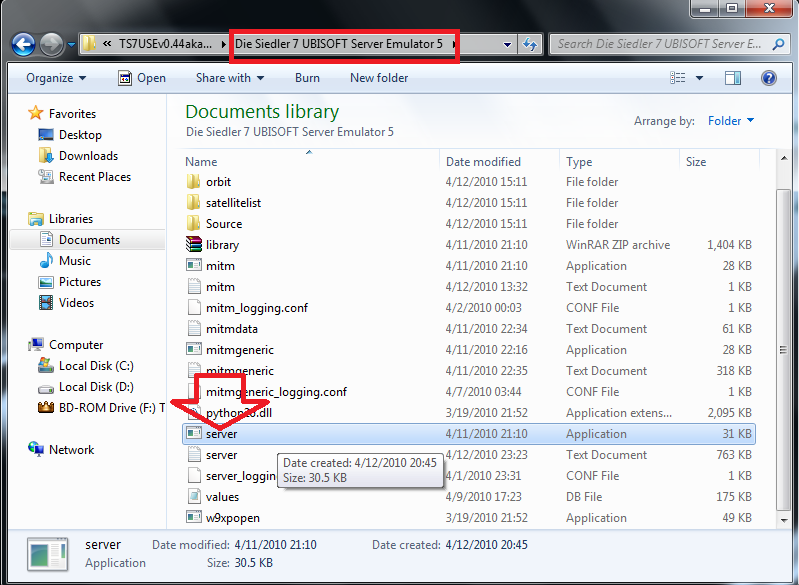
Task: Open the Organize dropdown menu
Action: point(56,78)
